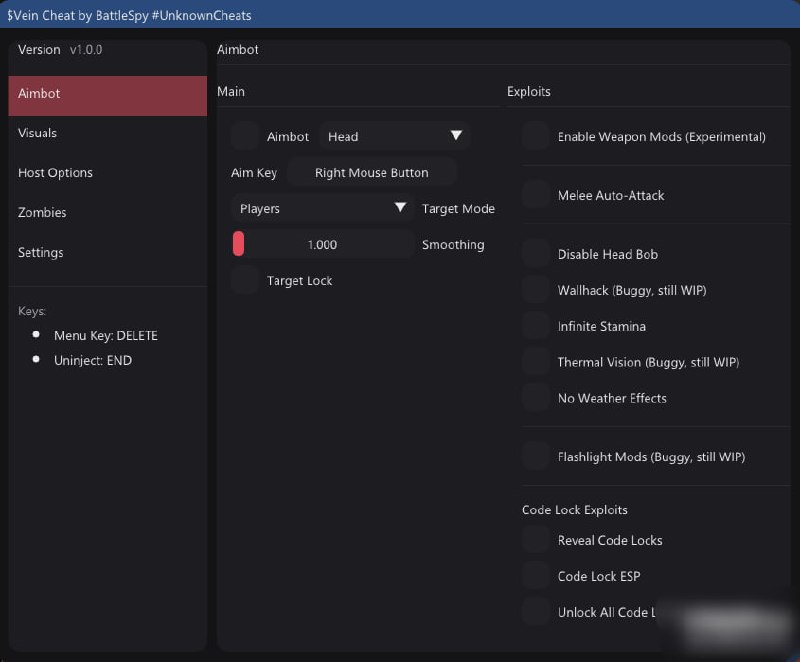Toggle the Target Lock checkbox
Screen dimensions: 800x662
(x=245, y=281)
